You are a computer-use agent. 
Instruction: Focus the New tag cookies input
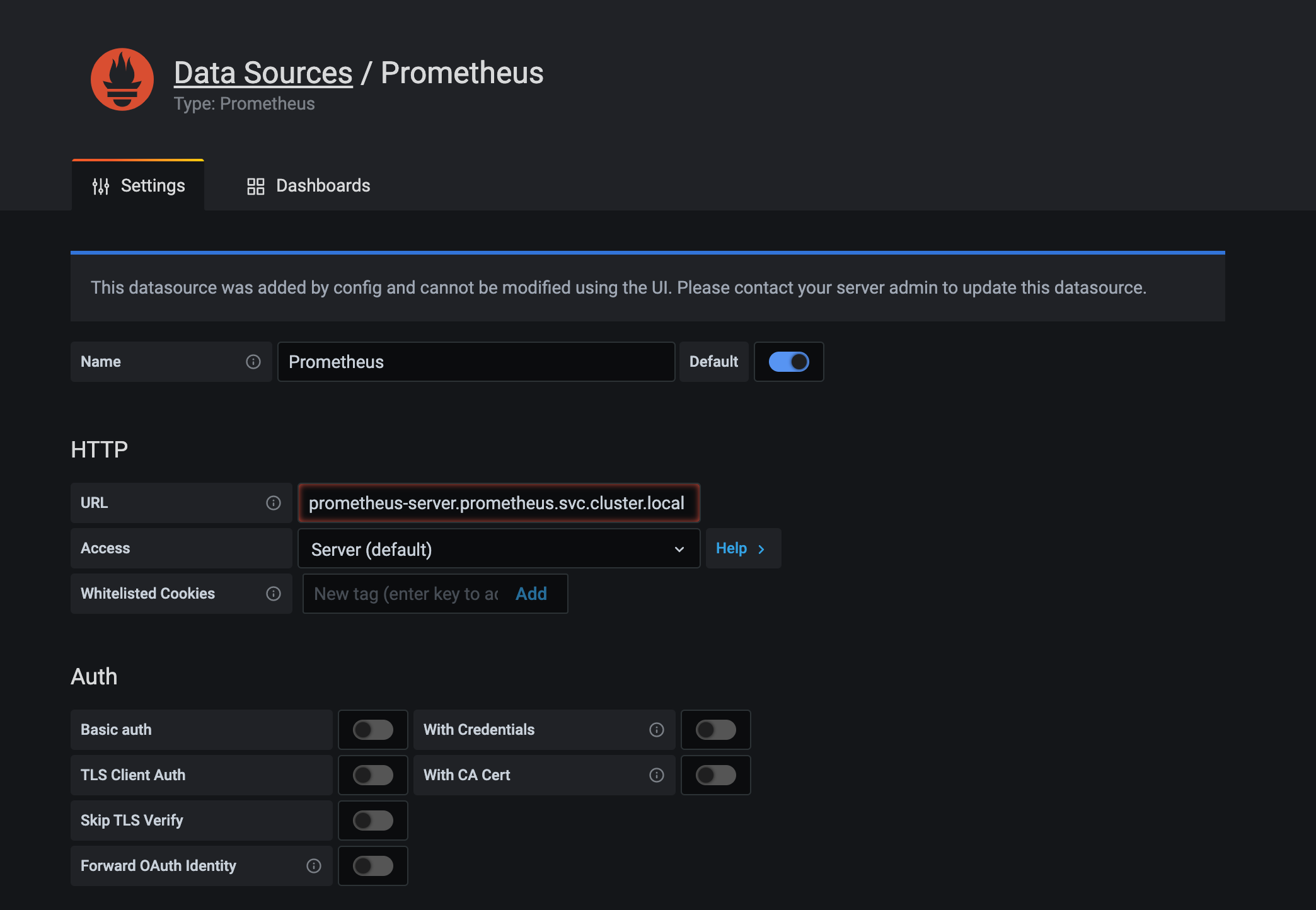click(x=407, y=594)
